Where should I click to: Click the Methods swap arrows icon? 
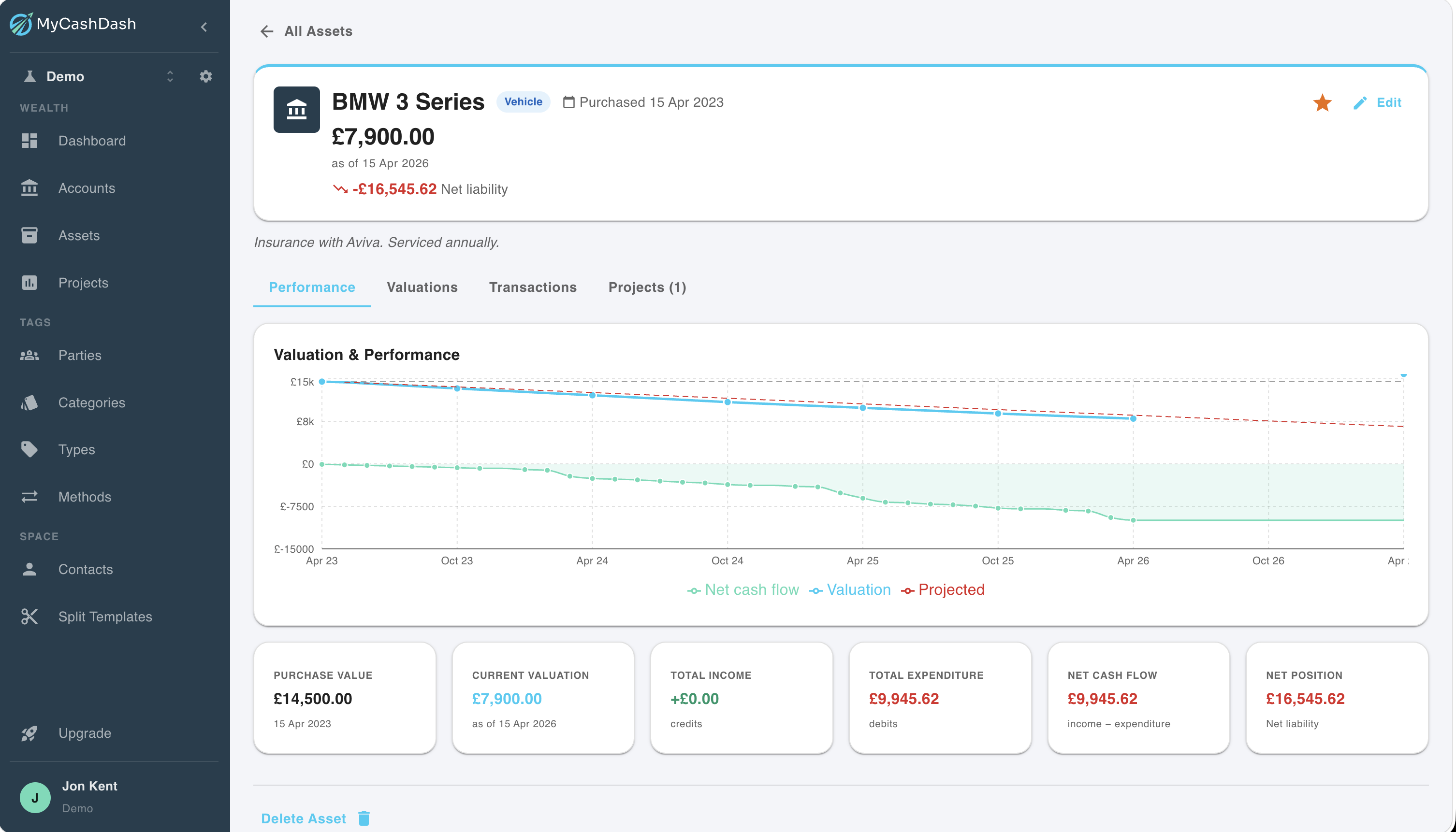click(29, 497)
